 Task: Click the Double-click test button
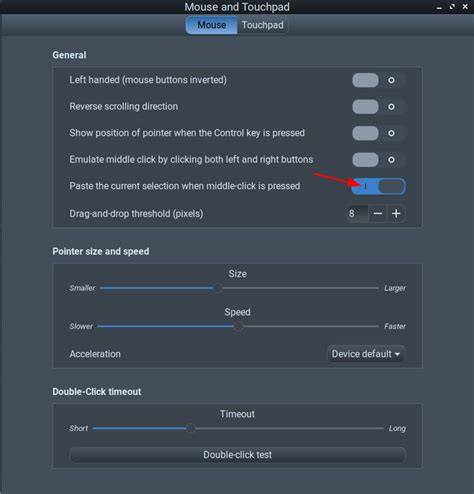(237, 455)
